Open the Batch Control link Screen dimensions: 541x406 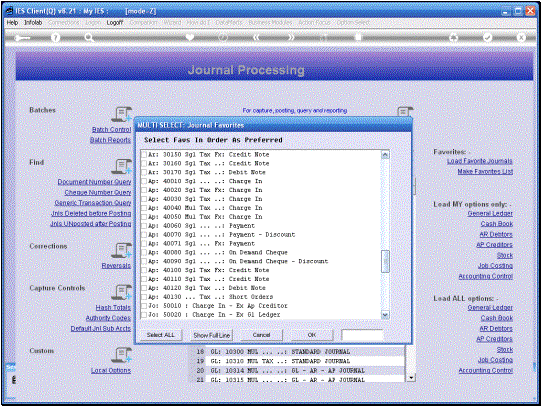coord(111,129)
